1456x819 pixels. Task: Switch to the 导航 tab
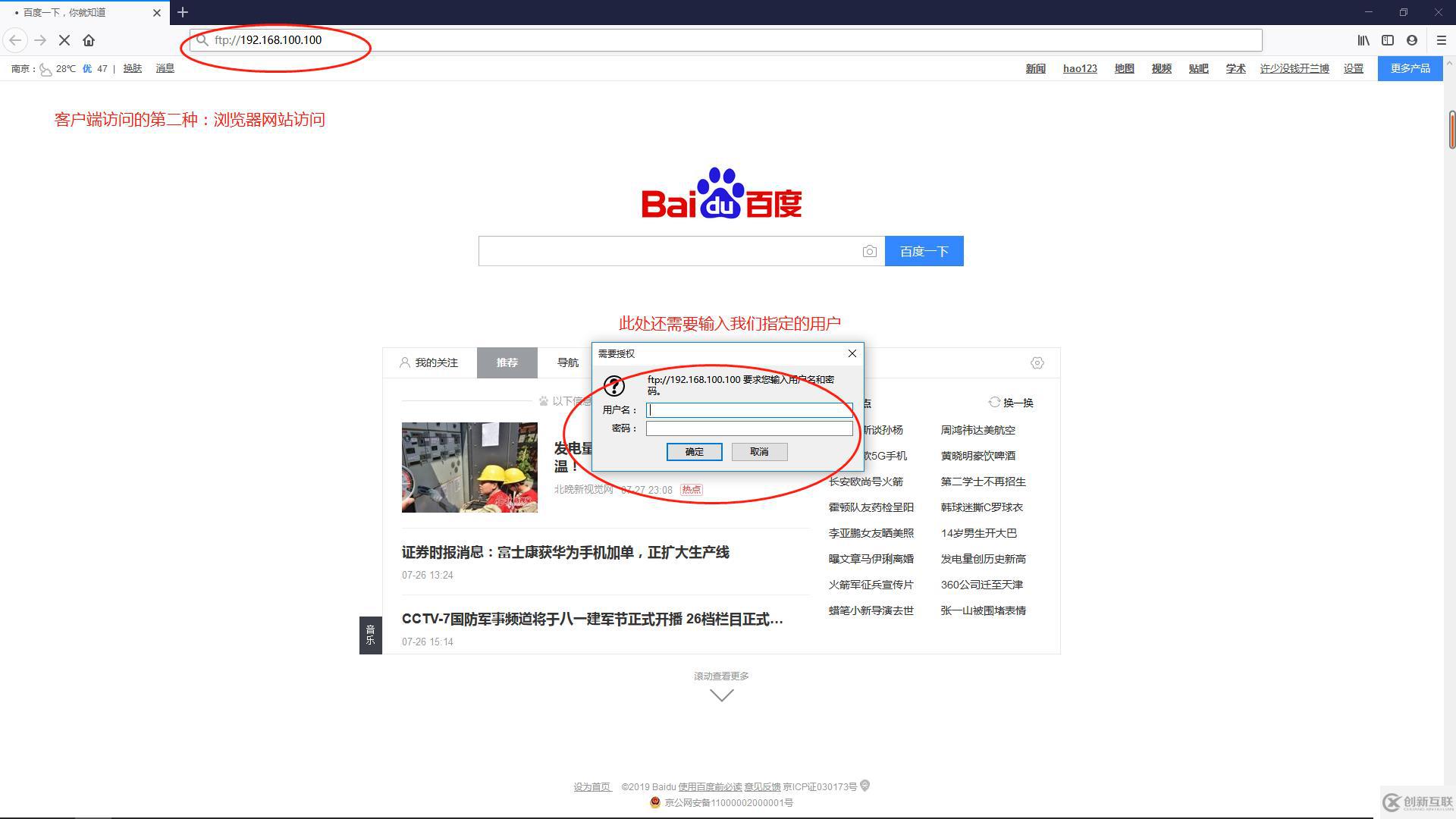pos(567,363)
